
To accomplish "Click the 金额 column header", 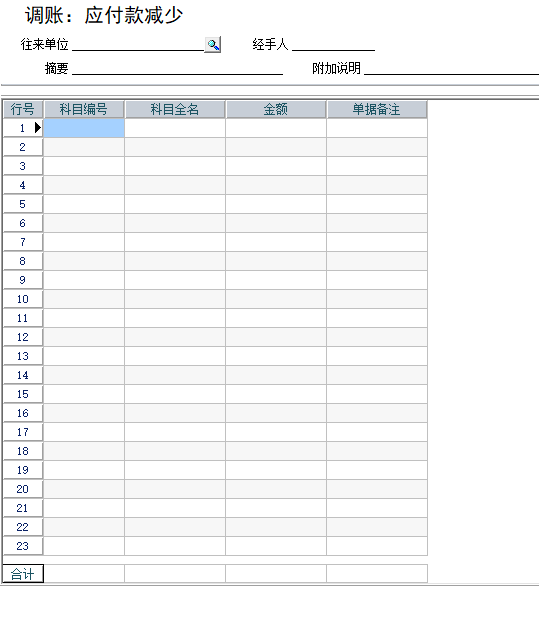I will tap(276, 109).
